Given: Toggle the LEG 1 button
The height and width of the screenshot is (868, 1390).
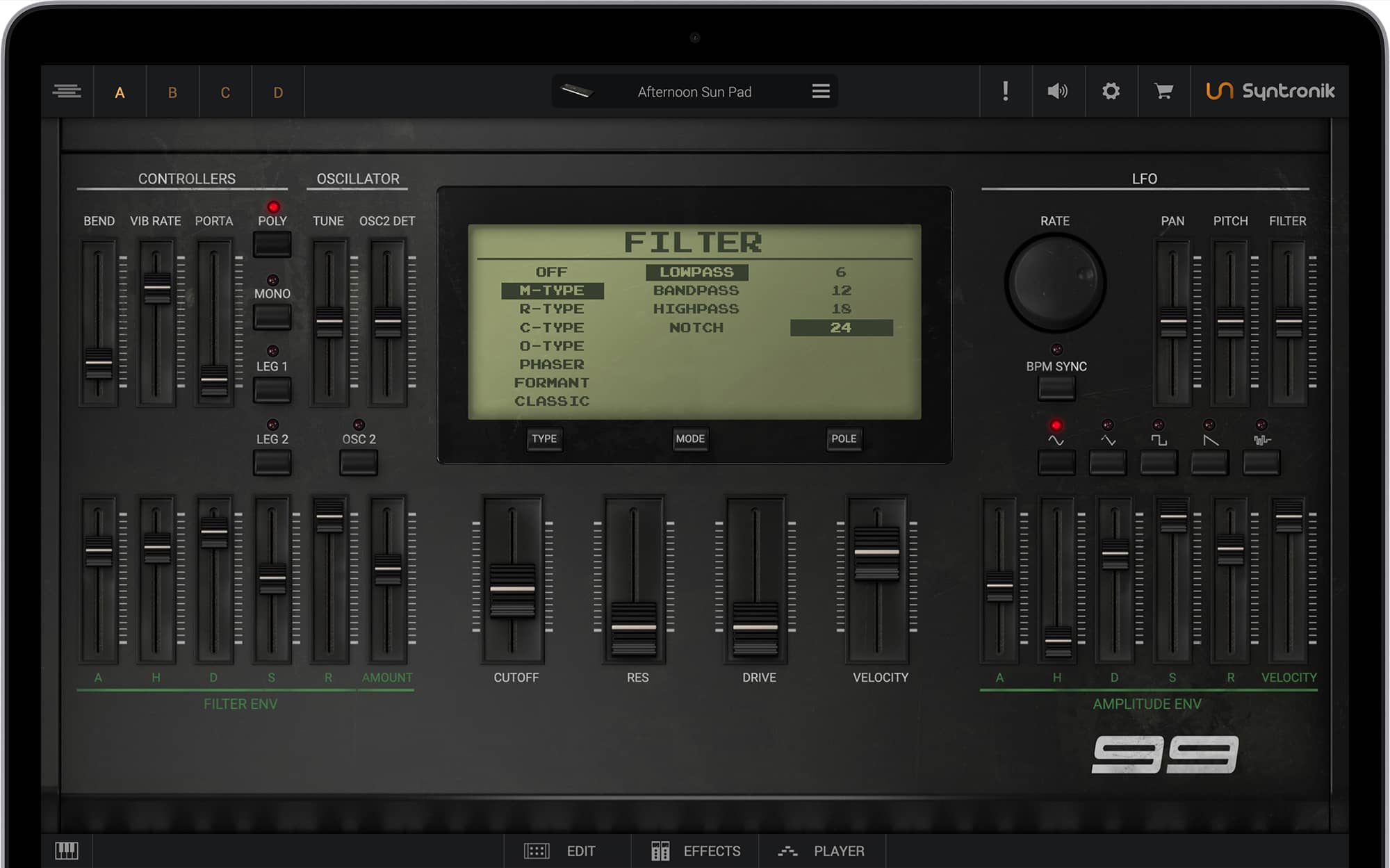Looking at the screenshot, I should pyautogui.click(x=272, y=390).
